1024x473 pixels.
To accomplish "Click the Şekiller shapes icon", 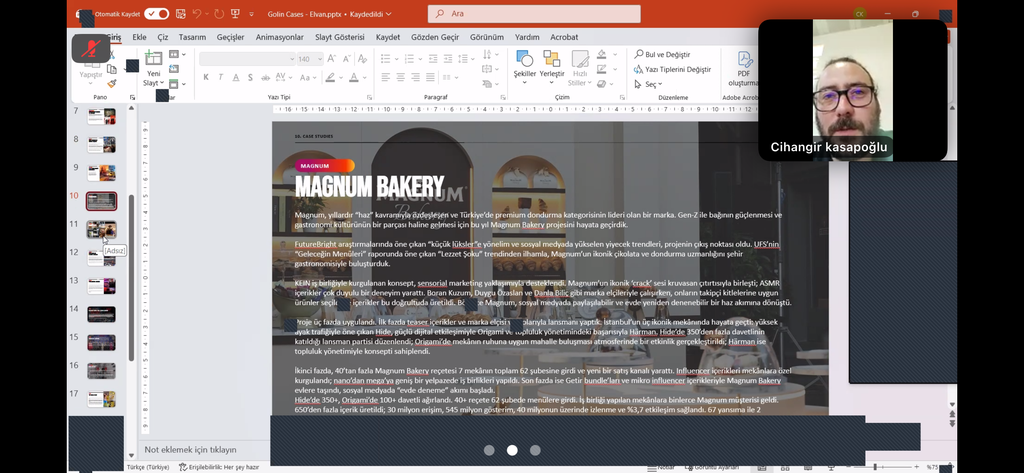I will pos(524,61).
